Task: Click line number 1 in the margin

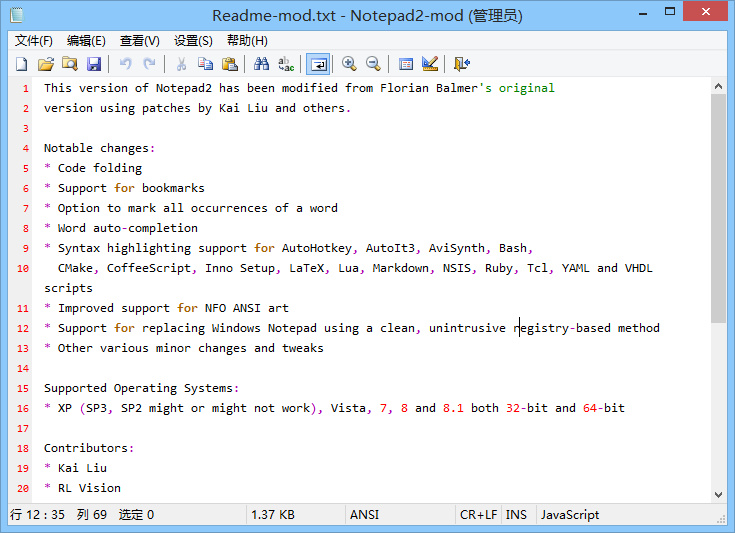Action: coord(26,89)
